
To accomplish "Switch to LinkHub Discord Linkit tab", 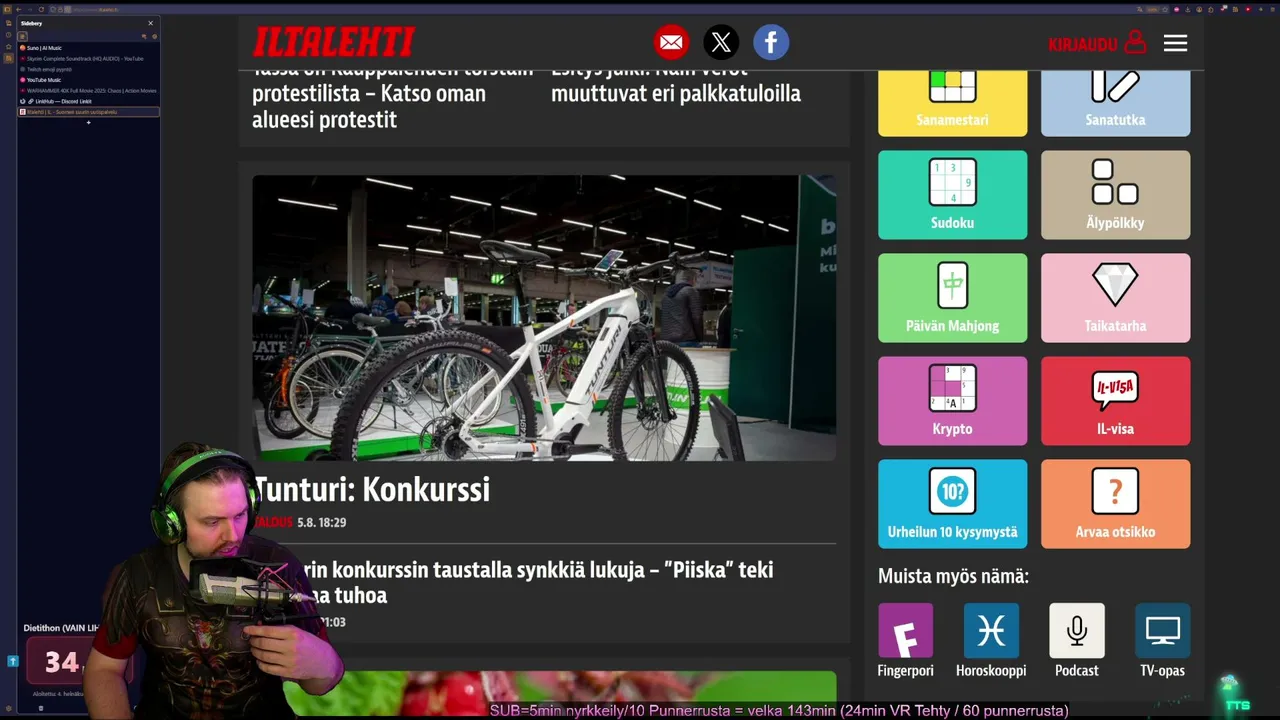I will [88, 101].
